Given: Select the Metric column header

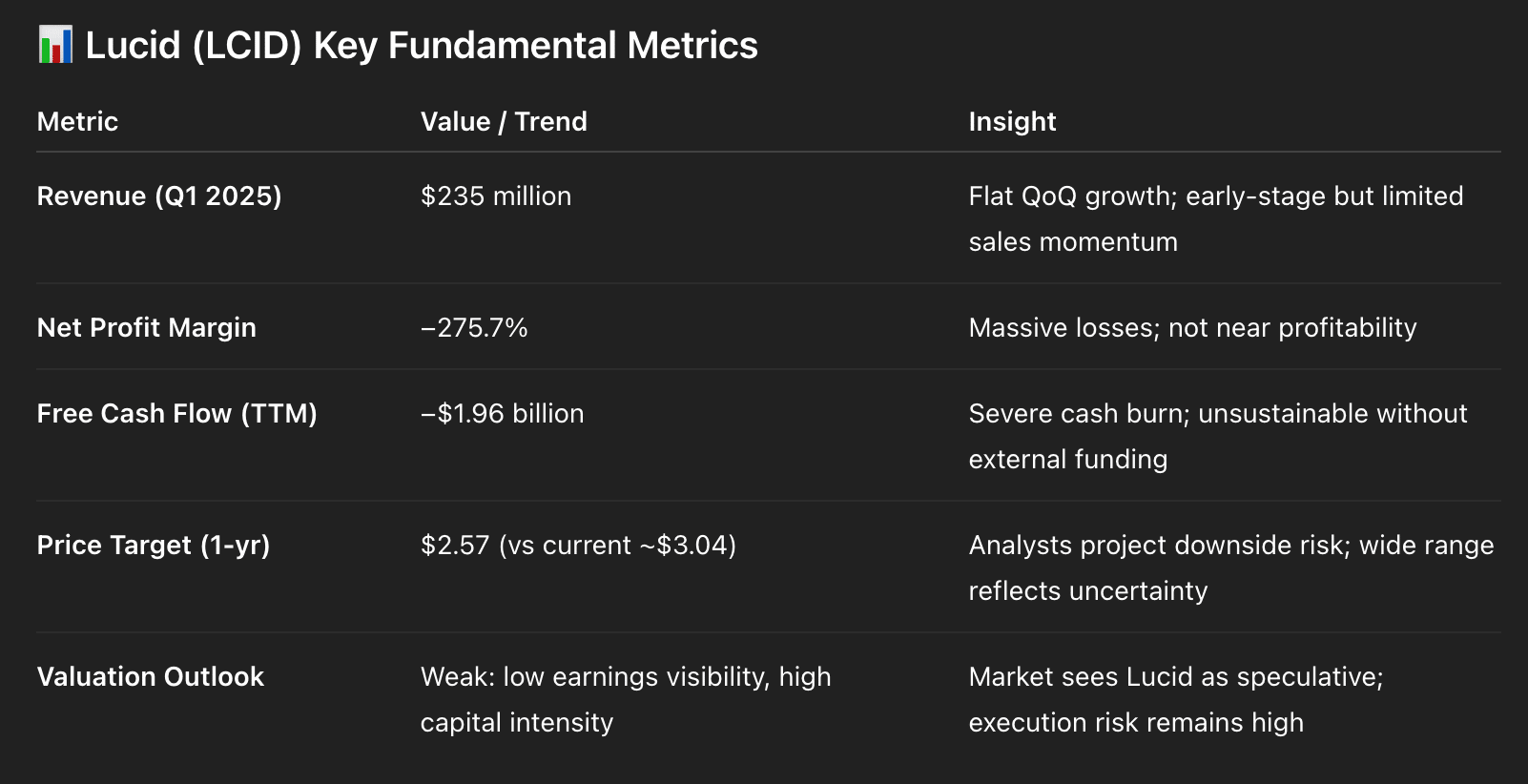Looking at the screenshot, I should point(77,121).
